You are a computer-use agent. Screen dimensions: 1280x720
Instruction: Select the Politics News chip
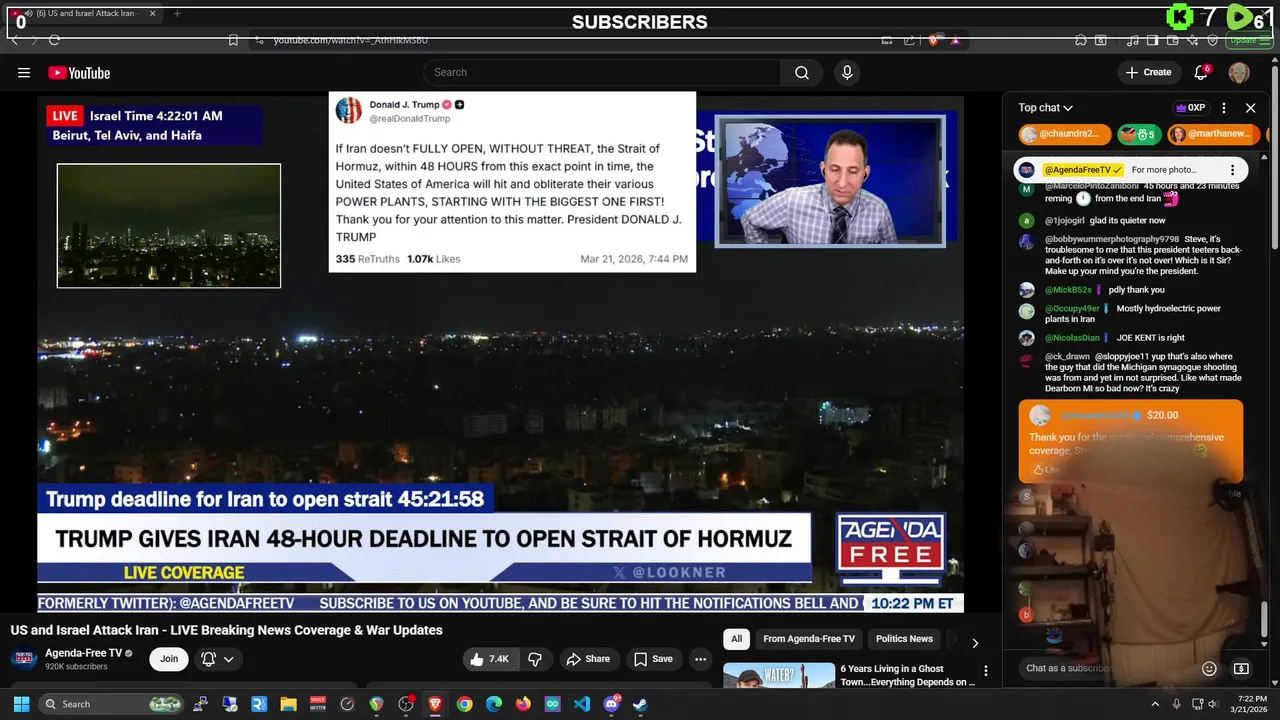(904, 639)
